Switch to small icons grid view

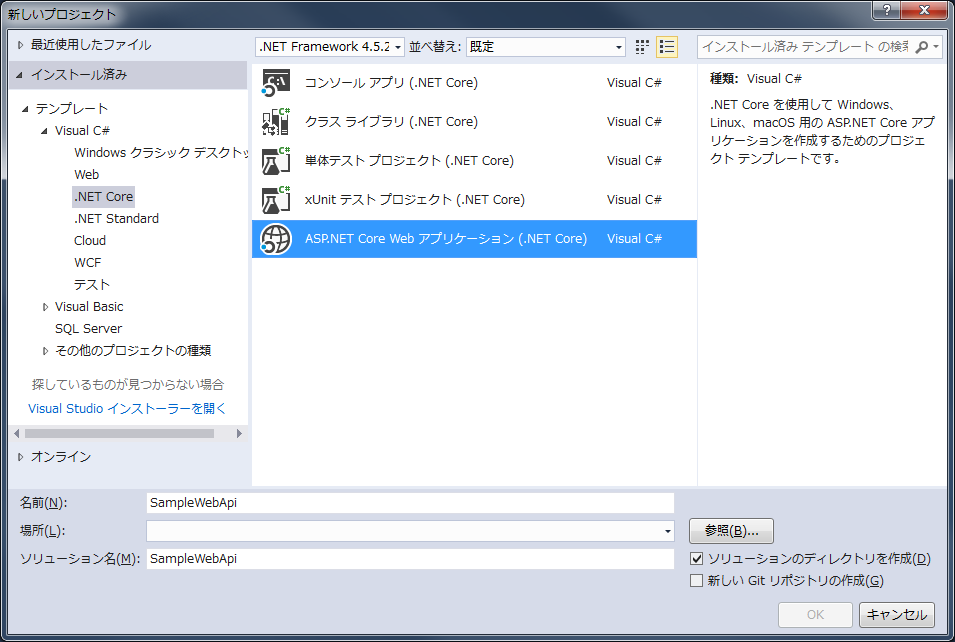[x=642, y=47]
